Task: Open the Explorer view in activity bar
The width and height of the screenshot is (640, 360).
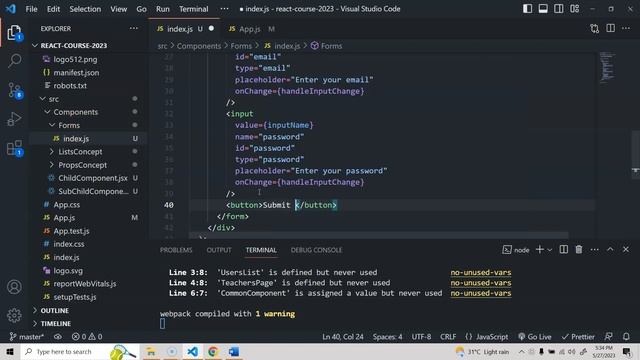Action: [14, 32]
